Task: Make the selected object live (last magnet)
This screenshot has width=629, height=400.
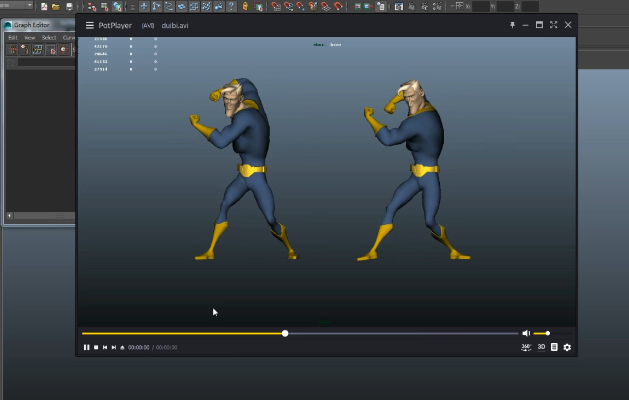Action: [x=338, y=6]
